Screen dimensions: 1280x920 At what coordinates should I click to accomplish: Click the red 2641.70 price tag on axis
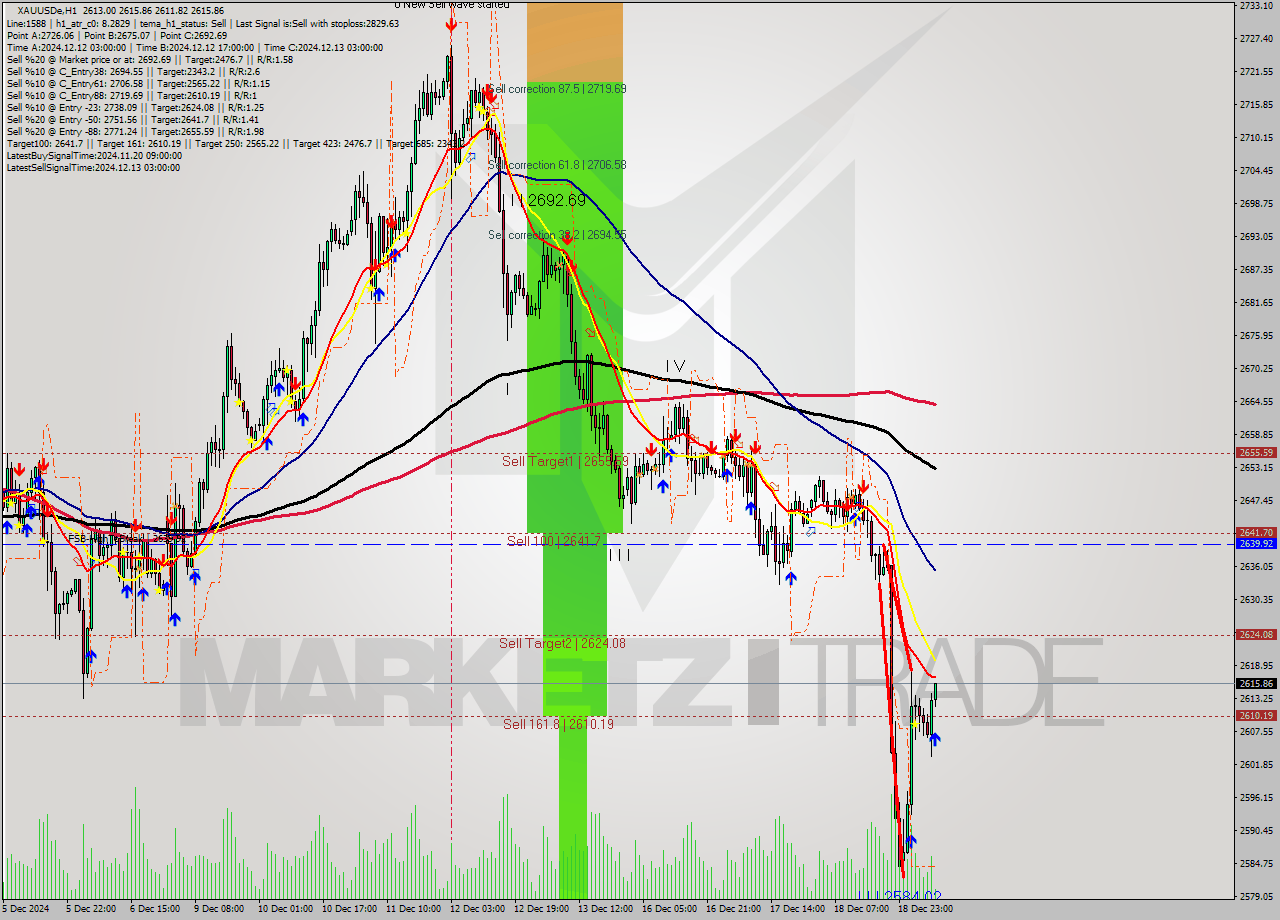tap(1255, 532)
